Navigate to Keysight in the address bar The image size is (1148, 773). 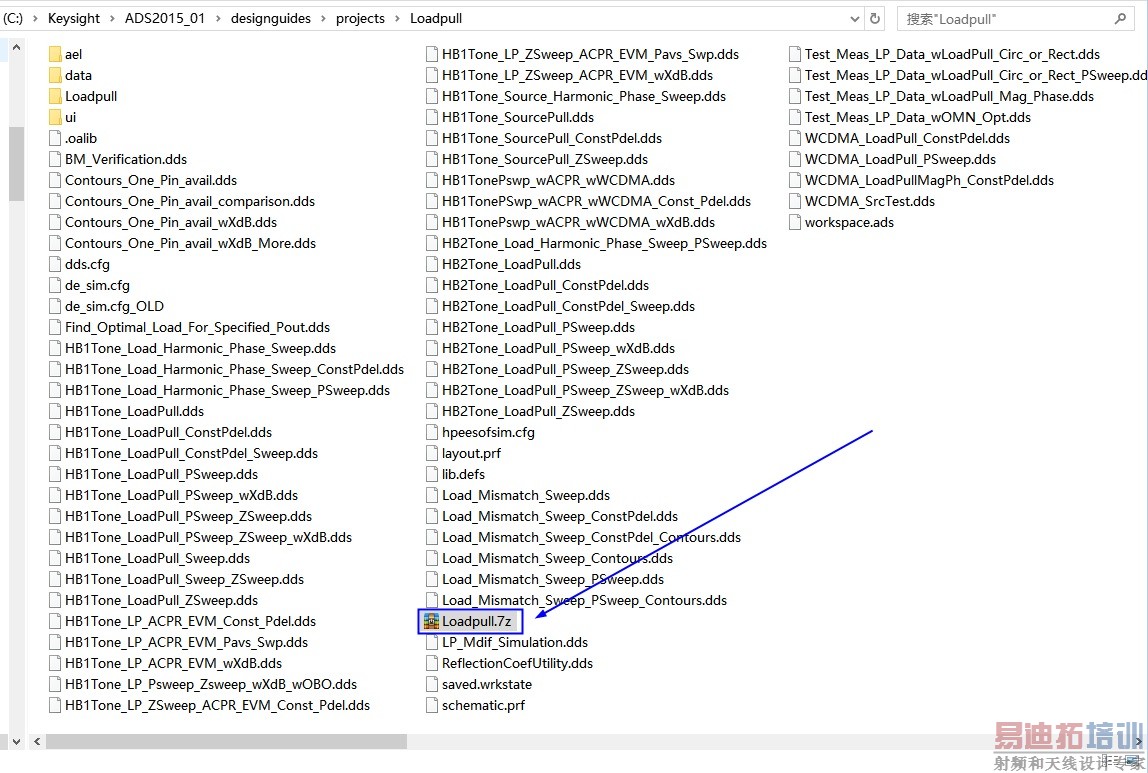(74, 18)
